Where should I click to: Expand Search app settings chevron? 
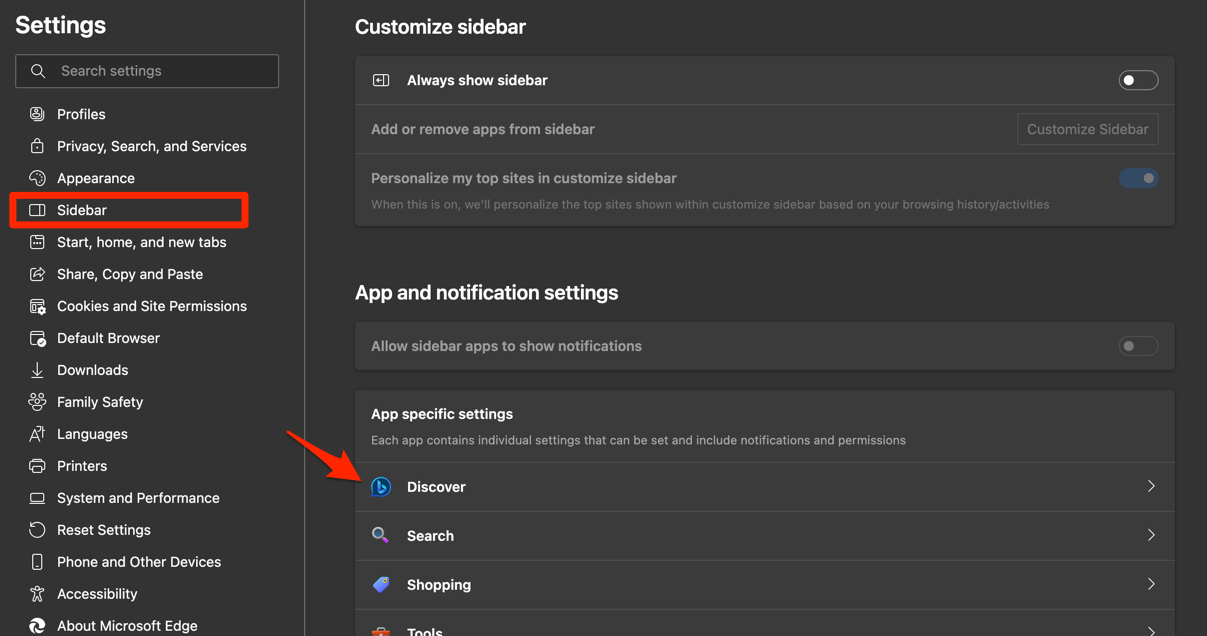[1151, 536]
